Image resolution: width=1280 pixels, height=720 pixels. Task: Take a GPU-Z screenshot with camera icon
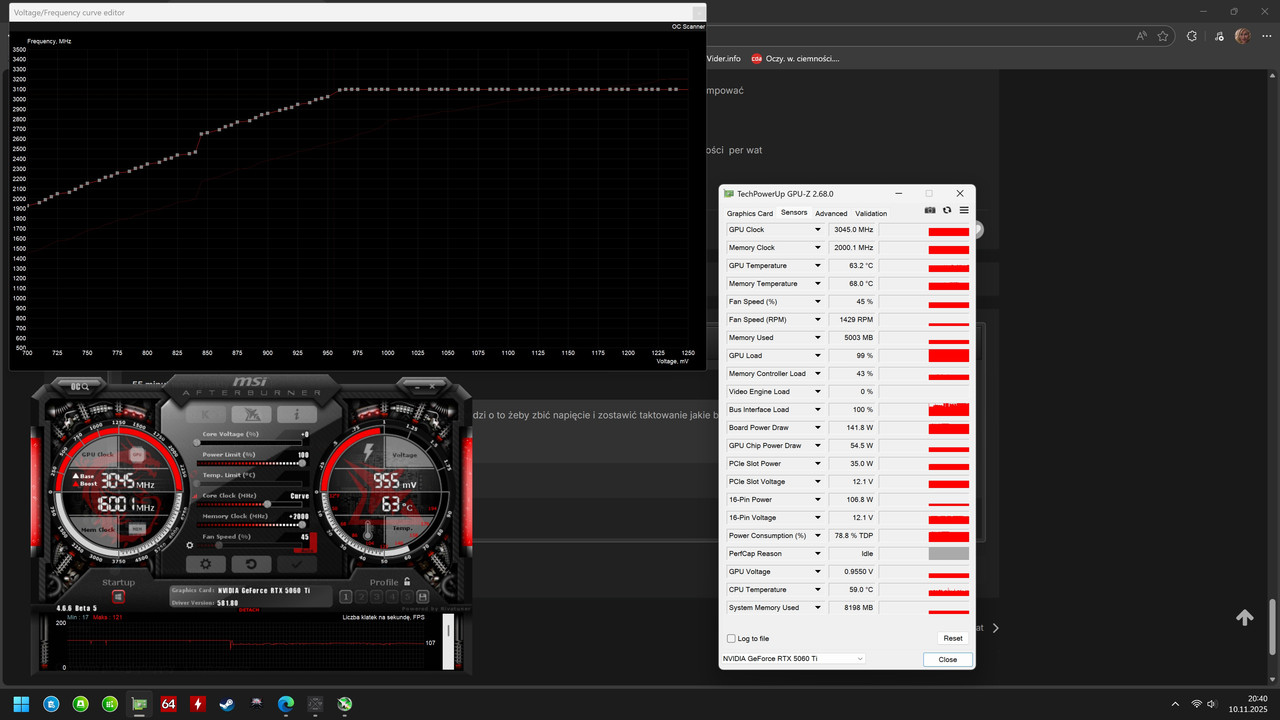pyautogui.click(x=930, y=211)
